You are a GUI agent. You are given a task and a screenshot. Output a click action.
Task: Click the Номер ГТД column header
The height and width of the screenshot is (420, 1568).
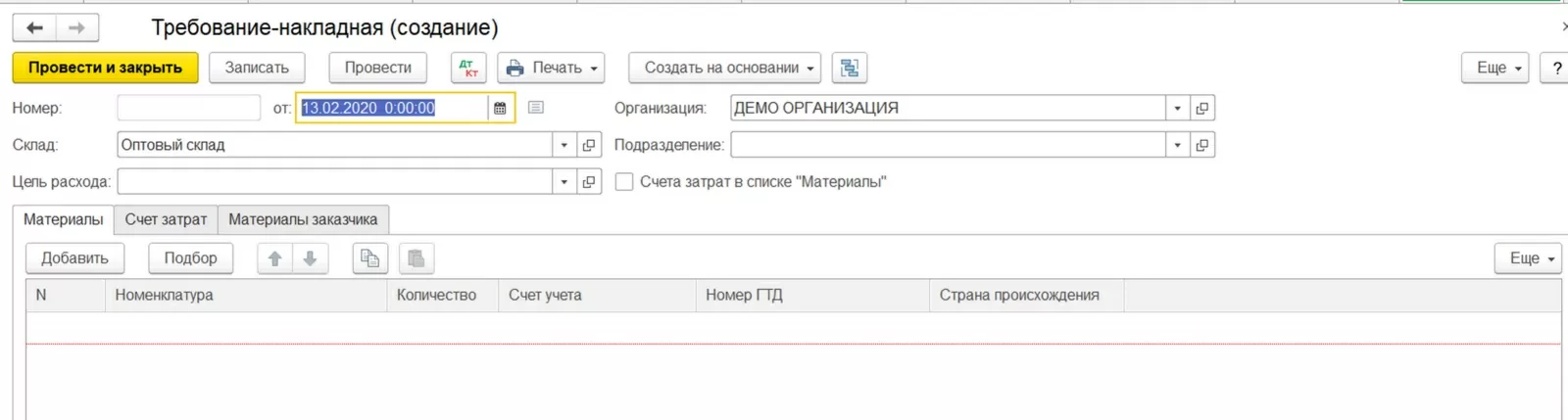tap(812, 296)
